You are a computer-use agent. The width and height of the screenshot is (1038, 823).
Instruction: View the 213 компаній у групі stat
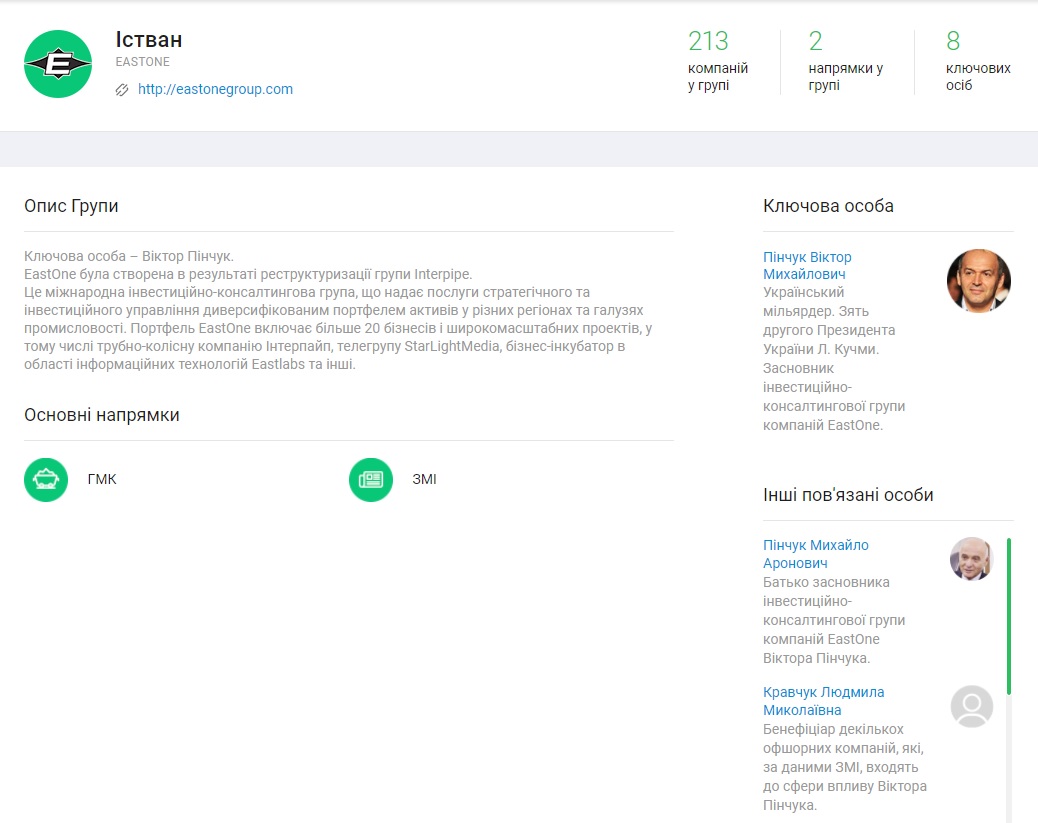tap(718, 60)
